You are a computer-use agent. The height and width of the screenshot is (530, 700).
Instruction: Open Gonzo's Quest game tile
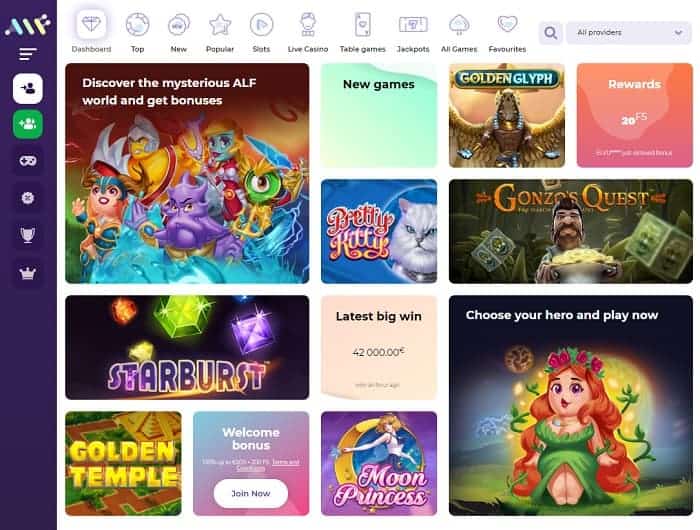click(x=571, y=231)
